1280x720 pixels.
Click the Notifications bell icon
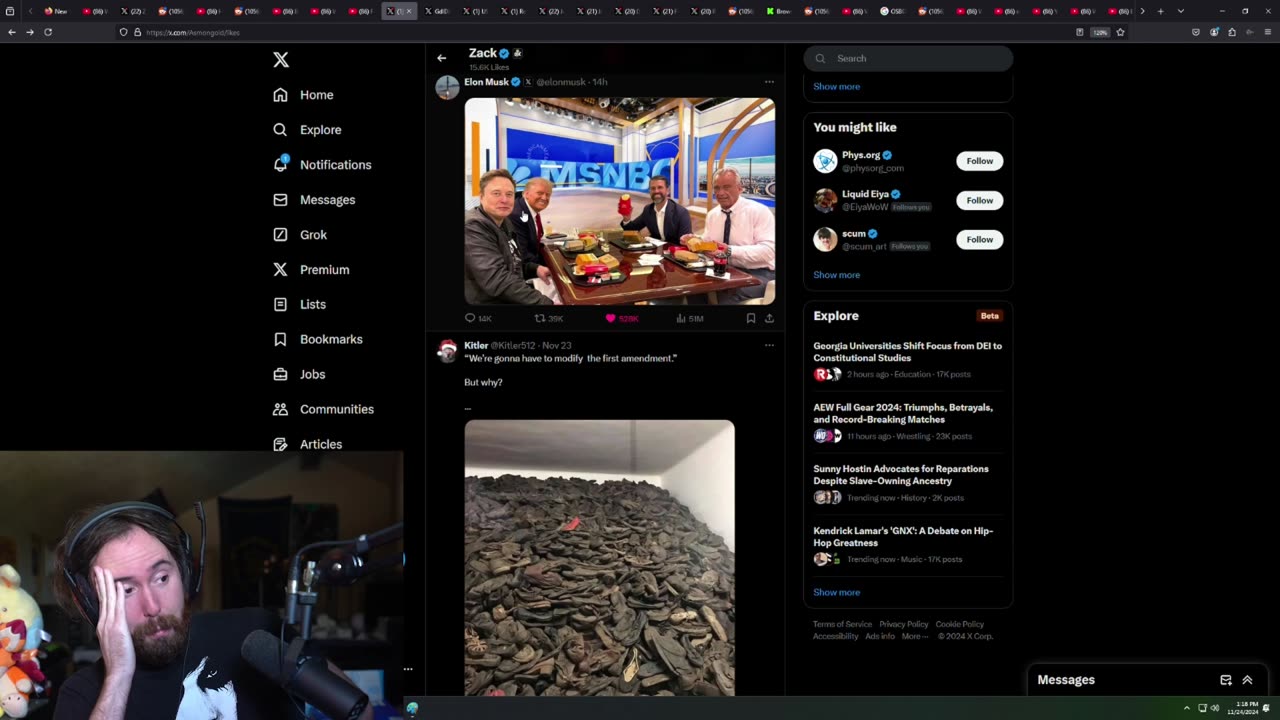(x=280, y=164)
